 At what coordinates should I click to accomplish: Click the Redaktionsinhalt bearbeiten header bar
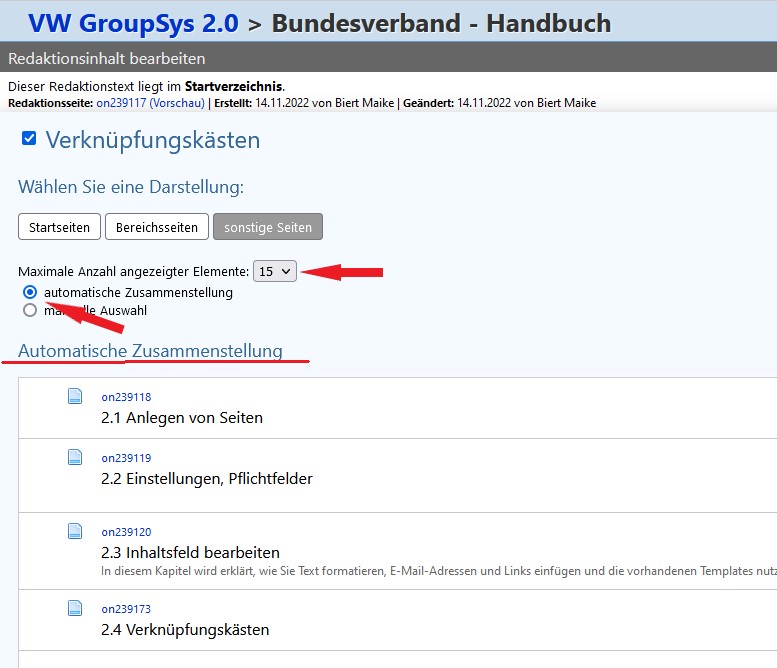[x=388, y=58]
